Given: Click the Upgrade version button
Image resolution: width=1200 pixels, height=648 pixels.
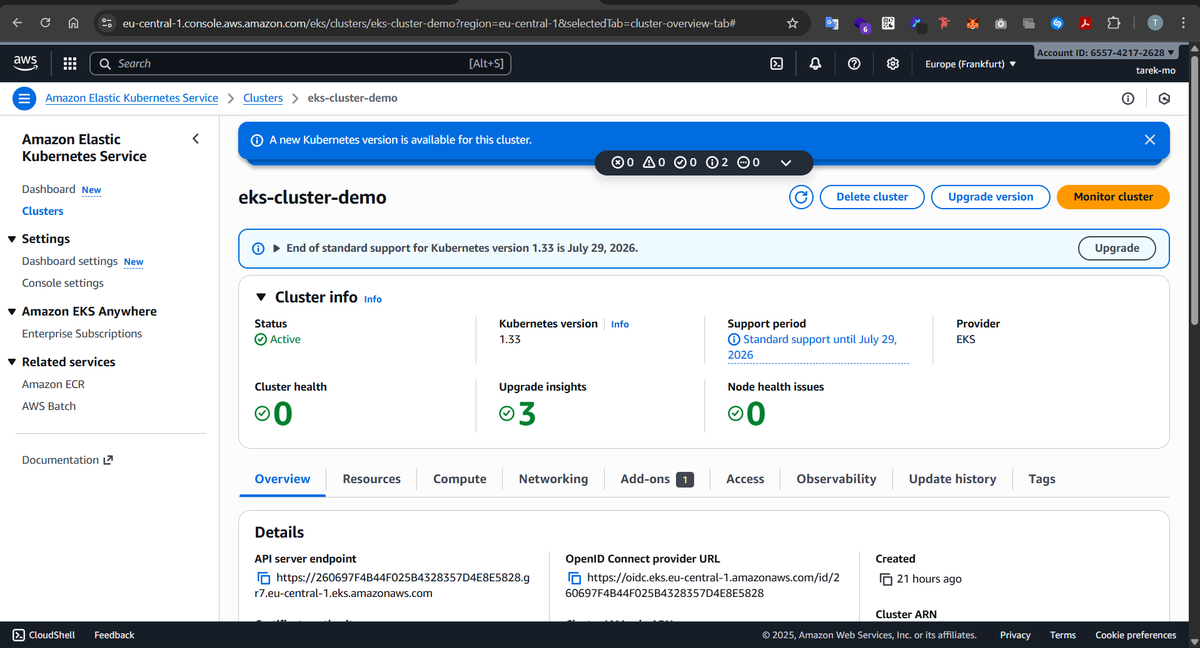Looking at the screenshot, I should pos(991,197).
